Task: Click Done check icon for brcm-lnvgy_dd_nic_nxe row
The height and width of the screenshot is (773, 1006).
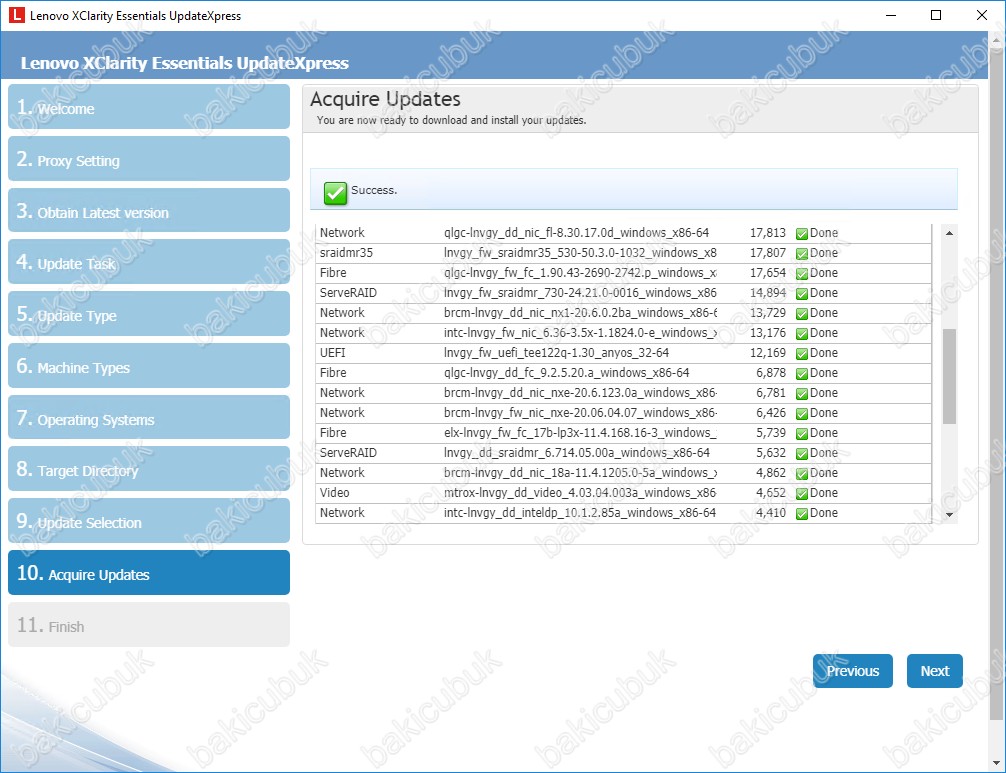Action: pos(801,393)
